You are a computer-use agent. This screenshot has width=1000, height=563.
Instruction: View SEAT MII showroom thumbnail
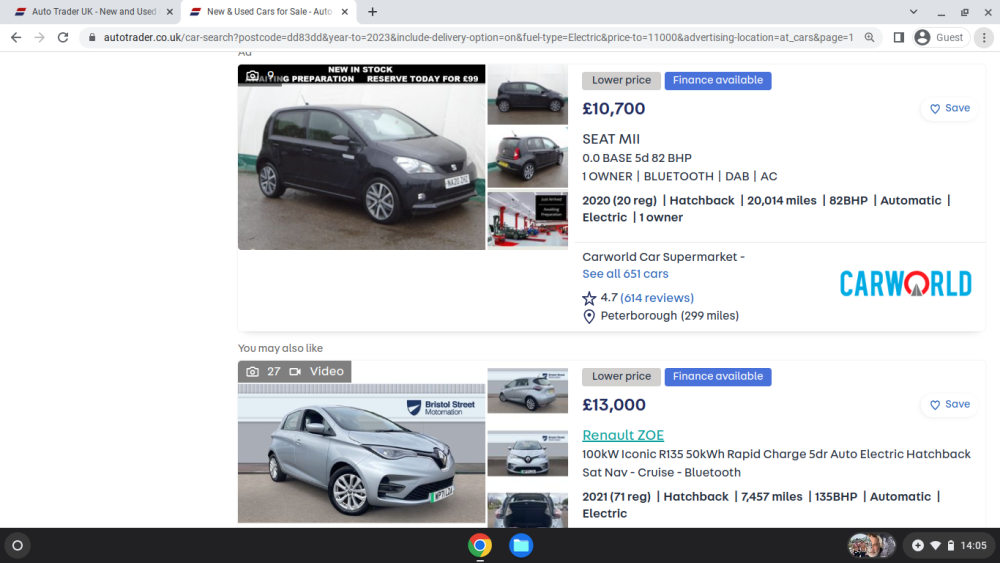point(527,220)
